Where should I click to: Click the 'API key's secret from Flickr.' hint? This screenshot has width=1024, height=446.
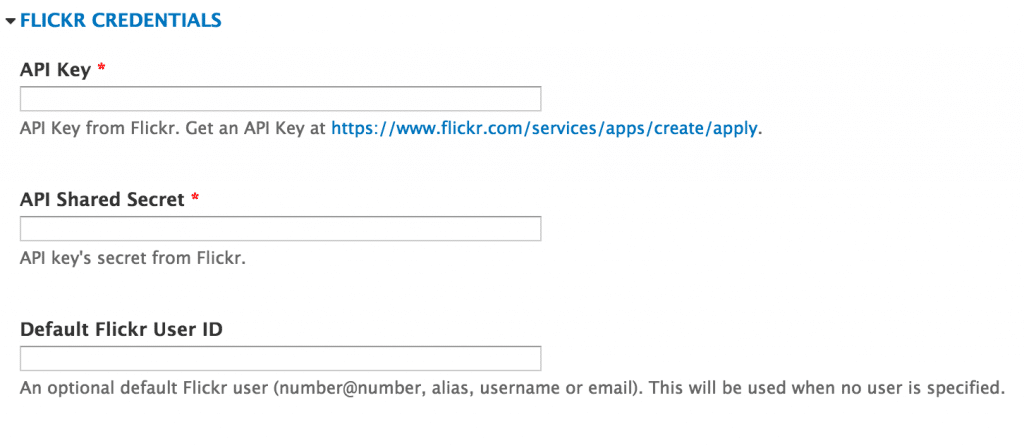click(133, 259)
